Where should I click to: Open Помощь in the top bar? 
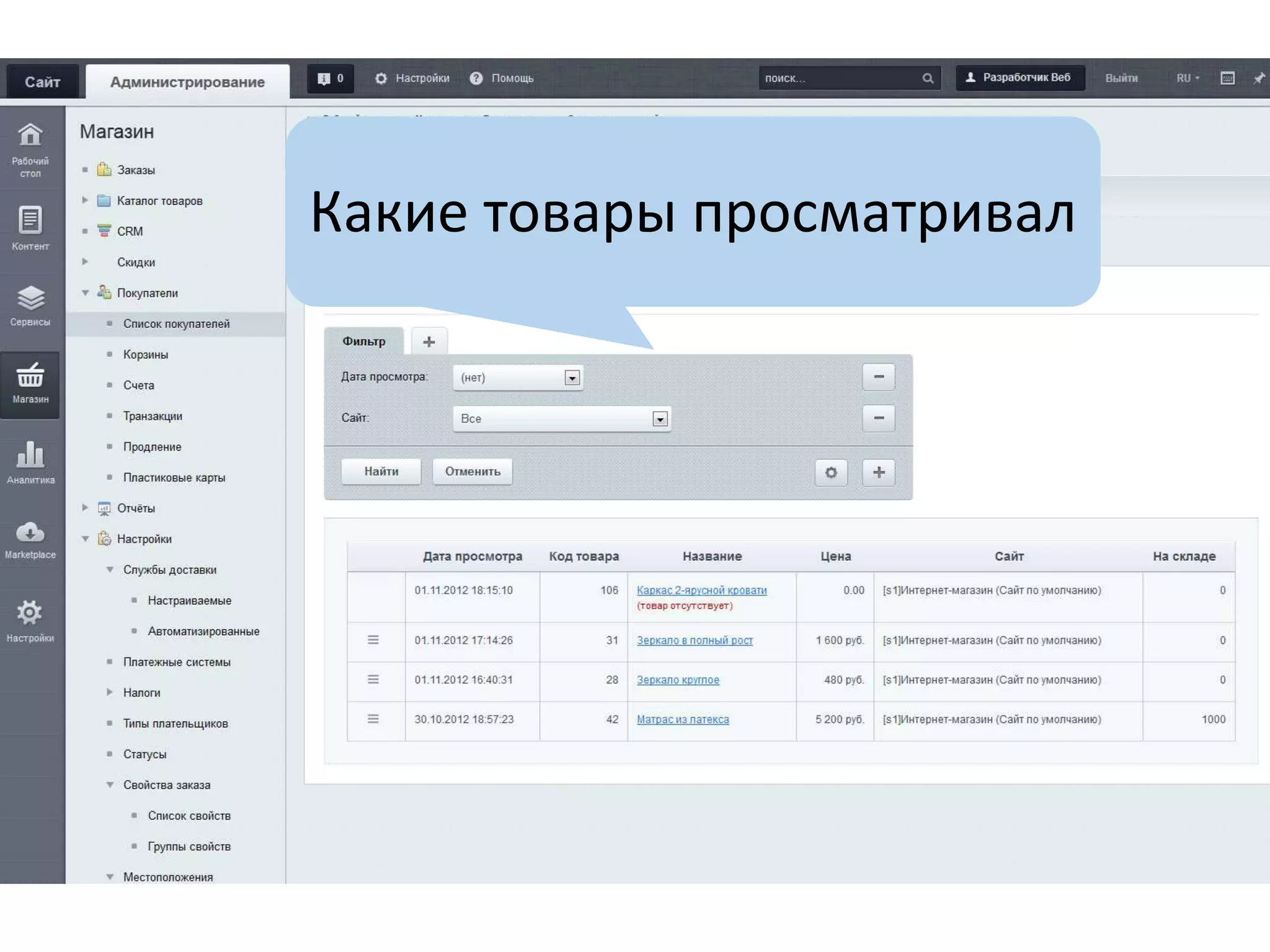click(x=502, y=78)
